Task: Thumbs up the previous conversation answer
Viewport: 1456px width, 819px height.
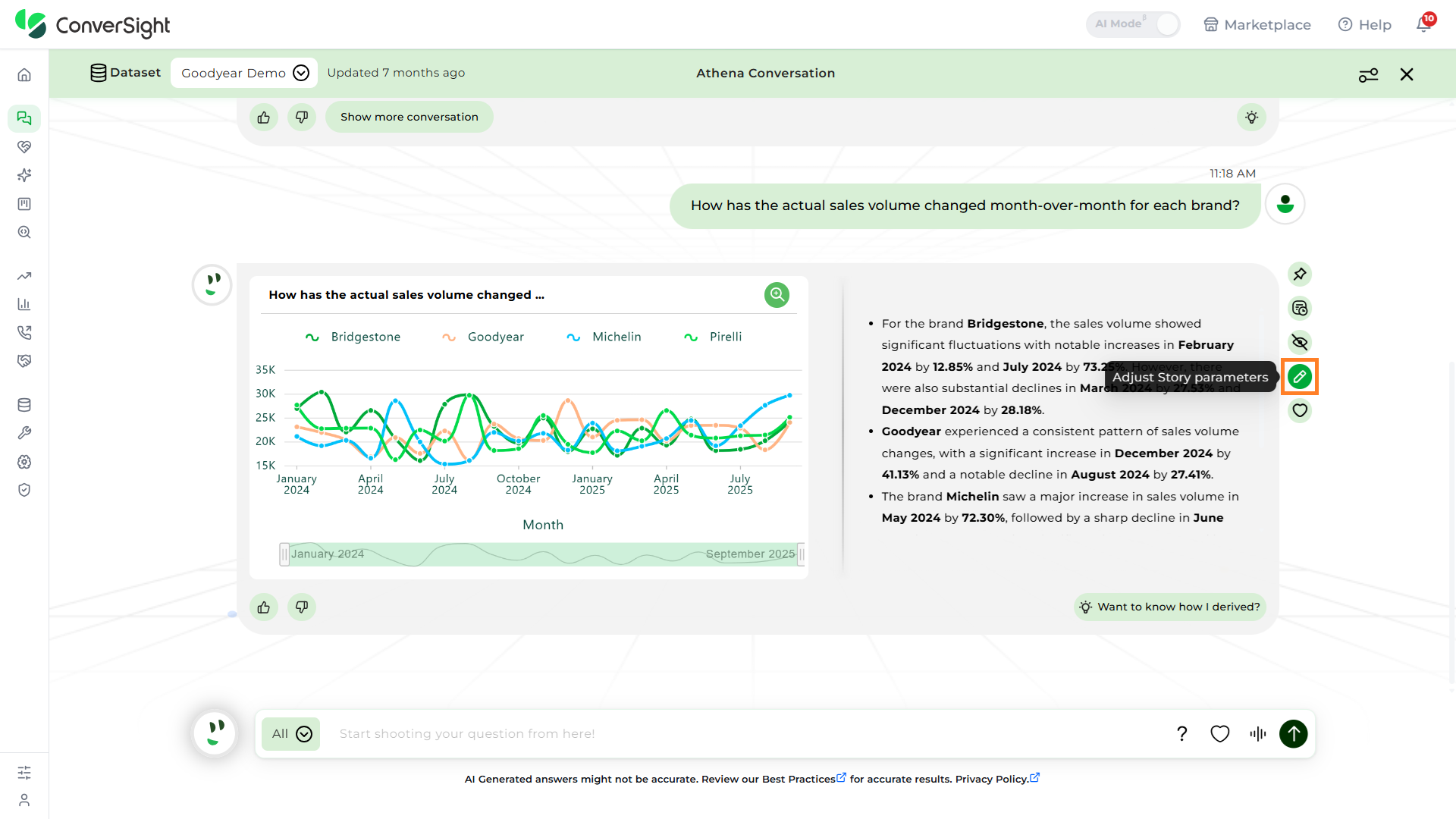Action: coord(264,117)
